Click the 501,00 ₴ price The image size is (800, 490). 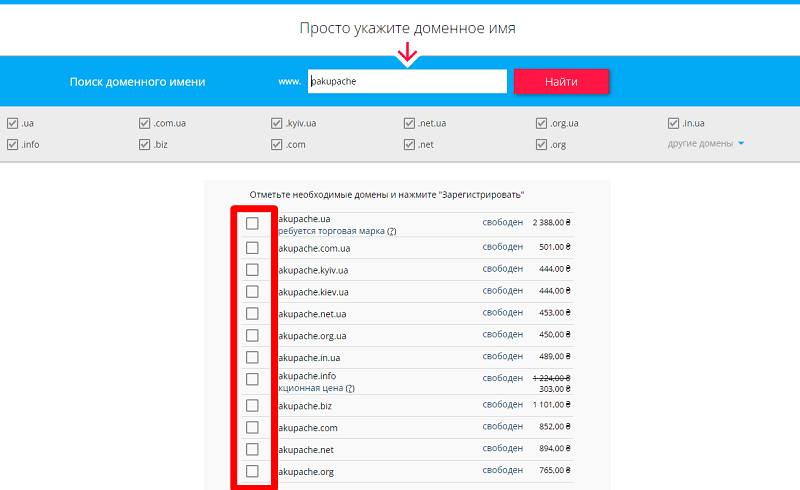coord(555,247)
